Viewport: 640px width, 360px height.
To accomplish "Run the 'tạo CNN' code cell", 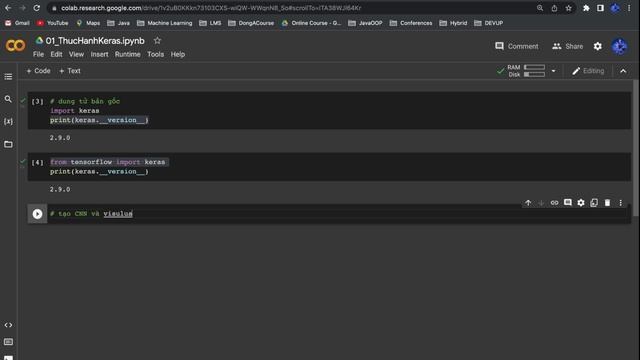I will coord(37,214).
